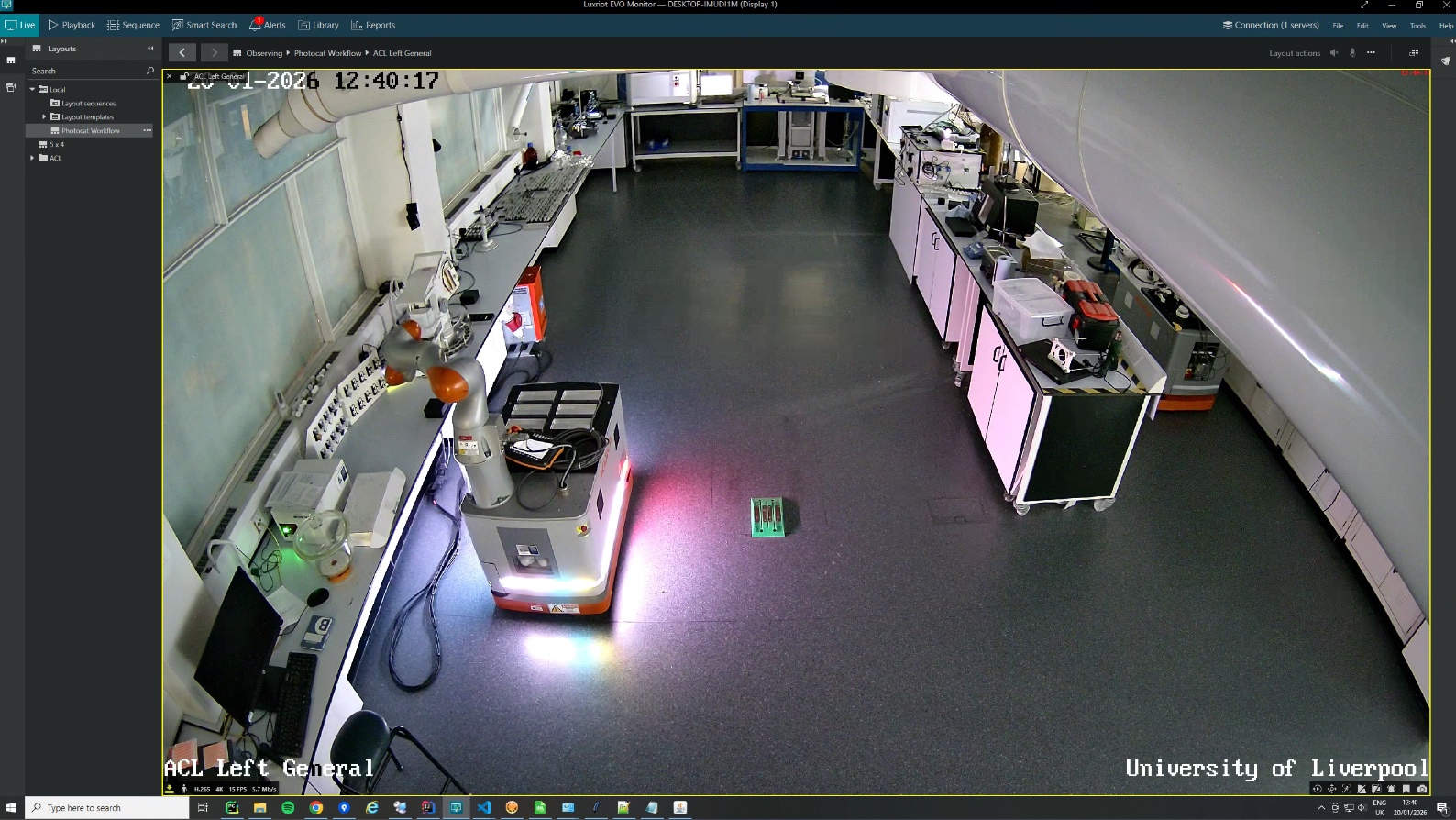Toggle the speaker mute icon by Layout actions
Image resolution: width=1456 pixels, height=820 pixels.
1334,53
